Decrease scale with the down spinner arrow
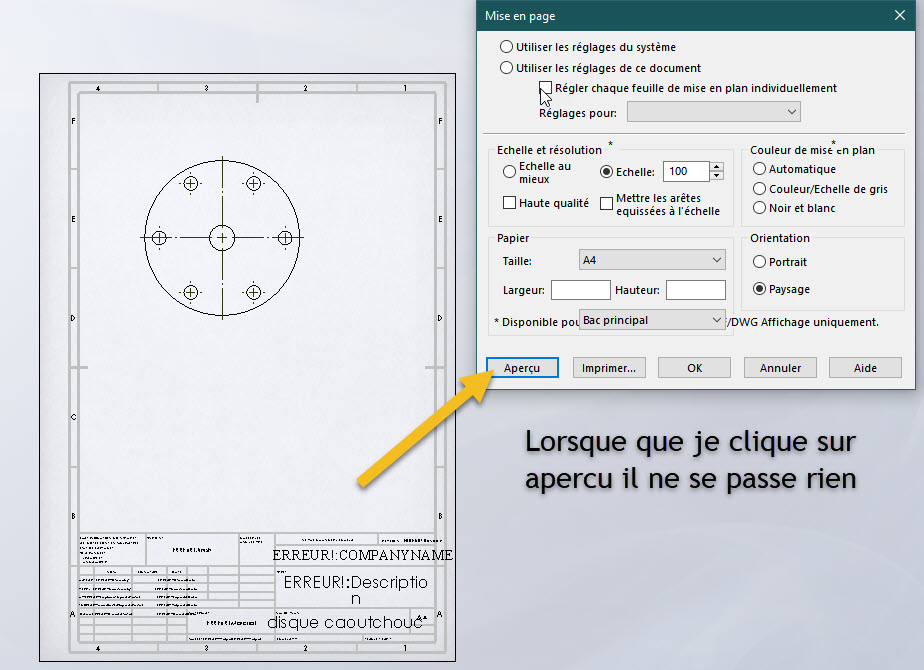This screenshot has height=670, width=924. [716, 177]
